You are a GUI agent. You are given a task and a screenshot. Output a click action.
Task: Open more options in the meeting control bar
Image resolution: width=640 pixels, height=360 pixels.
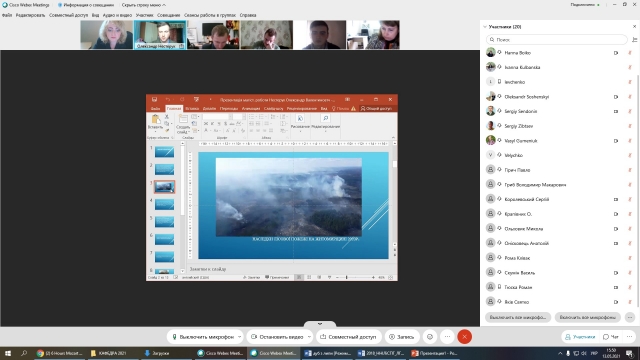click(447, 337)
